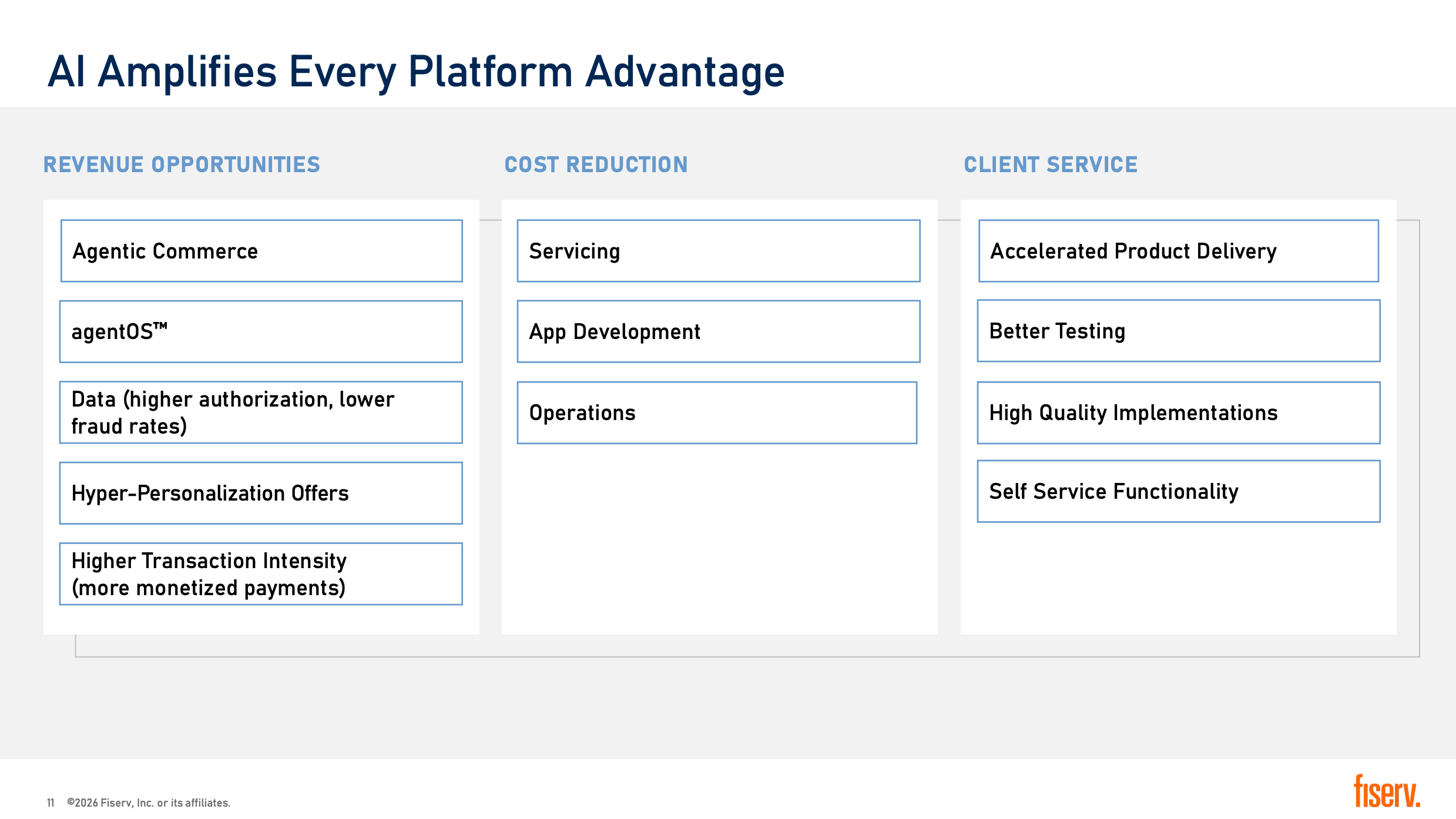This screenshot has width=1456, height=819.
Task: Click the Operations box
Action: tap(717, 412)
